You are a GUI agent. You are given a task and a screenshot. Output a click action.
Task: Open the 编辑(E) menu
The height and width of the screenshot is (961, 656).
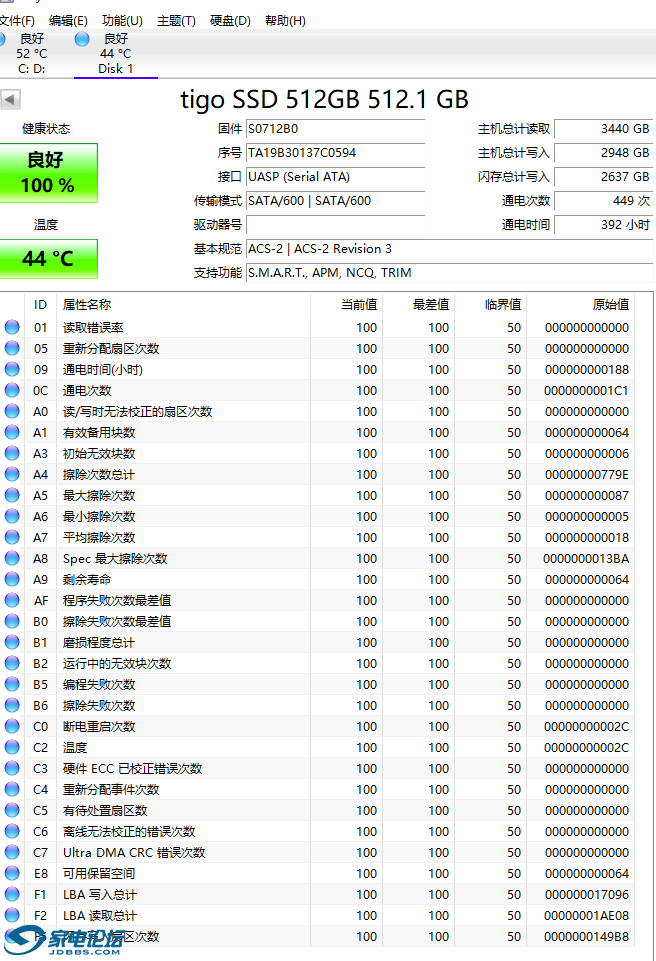(x=68, y=21)
